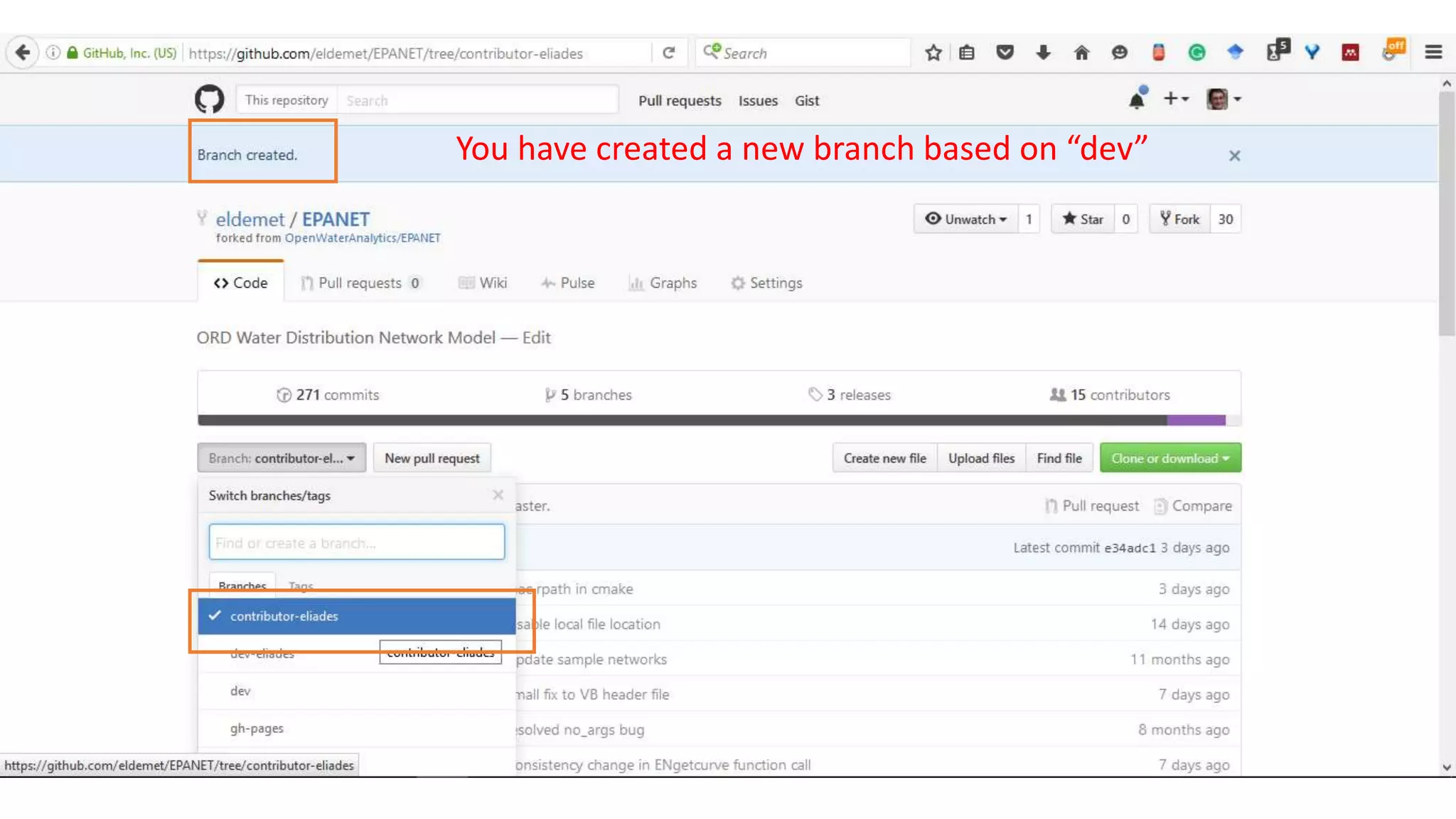
Task: Focus Find or create a branch field
Action: click(x=357, y=542)
